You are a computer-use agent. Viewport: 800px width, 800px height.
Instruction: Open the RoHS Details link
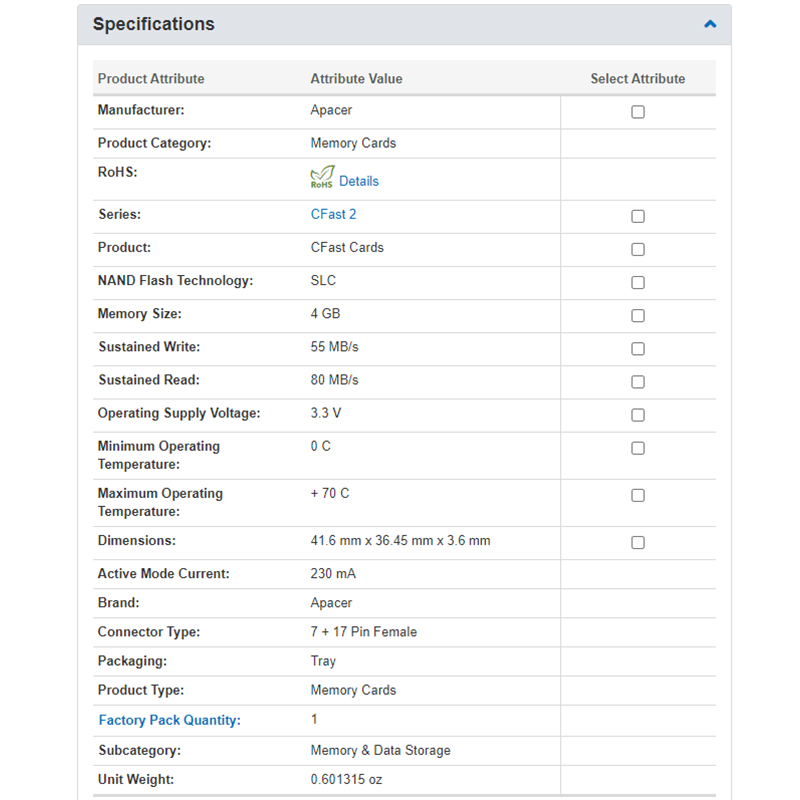(x=358, y=181)
